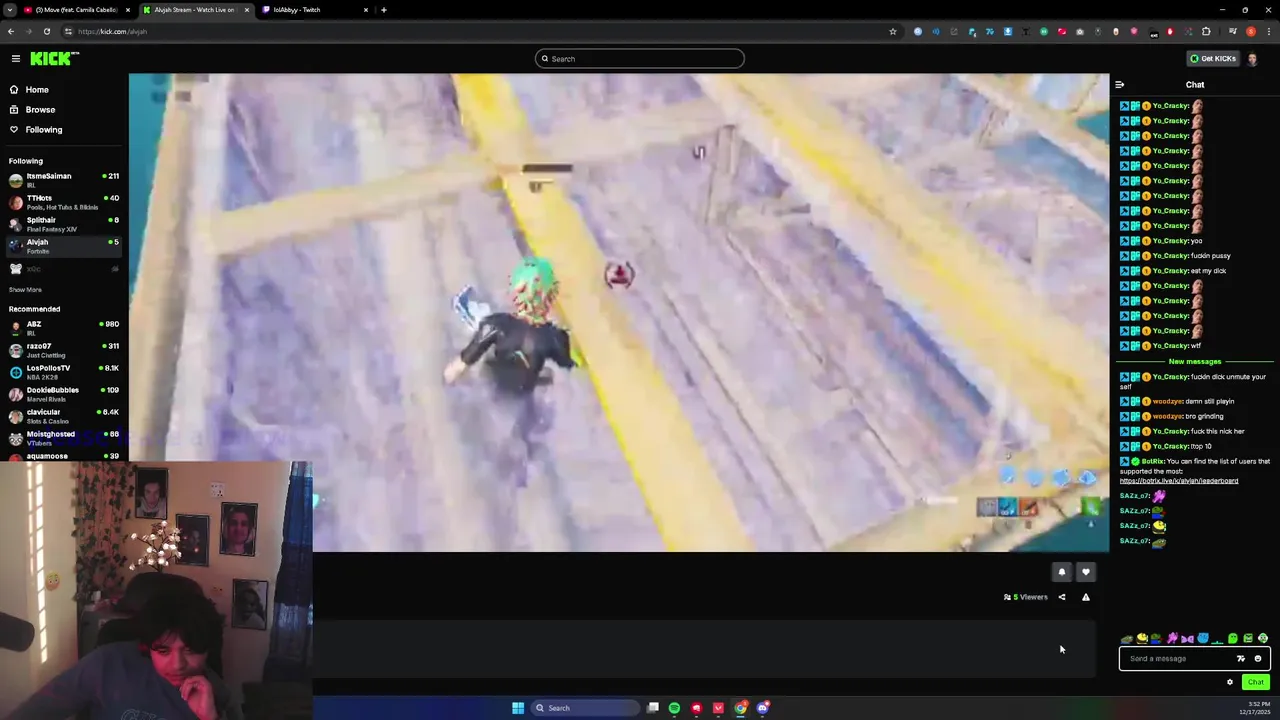This screenshot has width=1280, height=720.
Task: Open ABZ recommended channel
Action: tap(64, 328)
